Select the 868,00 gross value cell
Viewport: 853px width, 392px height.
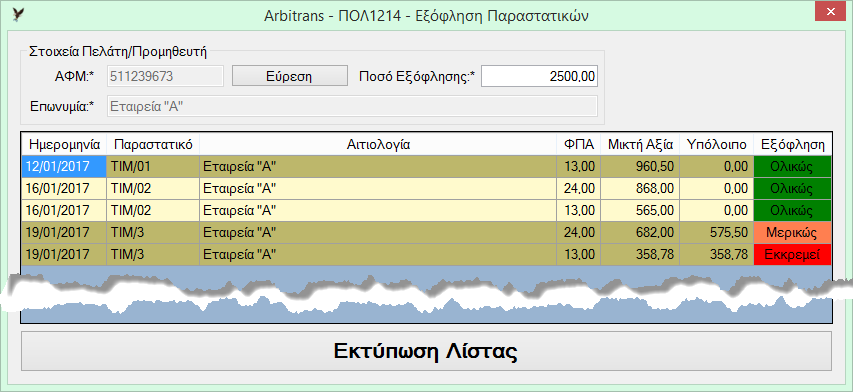point(640,189)
